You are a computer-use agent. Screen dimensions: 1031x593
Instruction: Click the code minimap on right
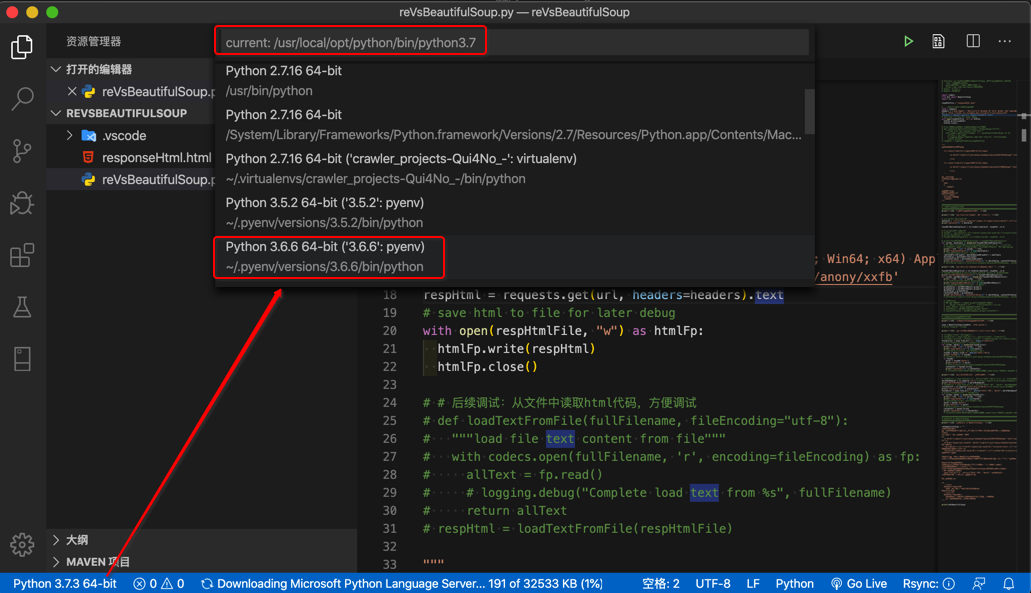point(978,293)
